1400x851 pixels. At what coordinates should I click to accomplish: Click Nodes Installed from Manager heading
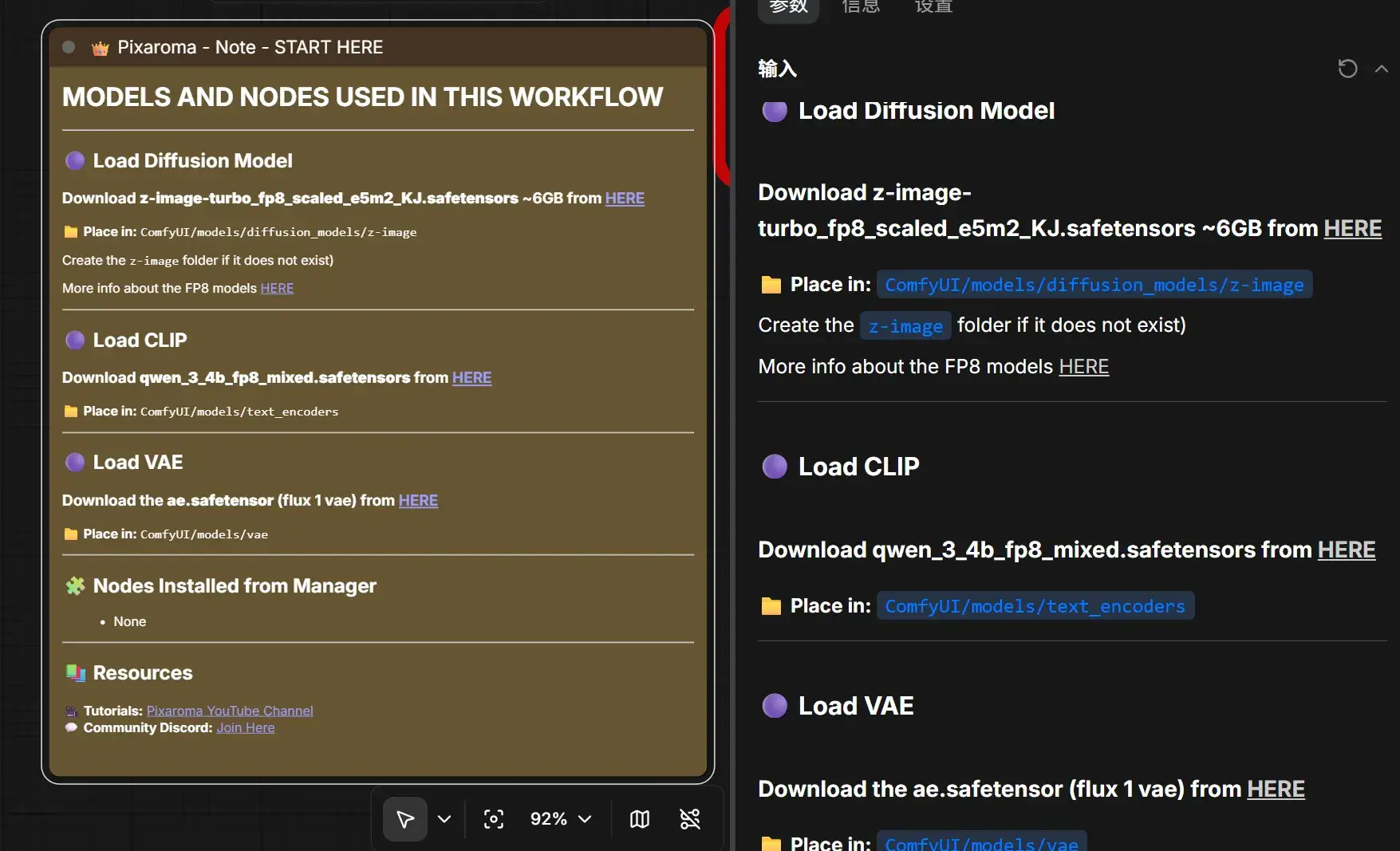coord(235,585)
